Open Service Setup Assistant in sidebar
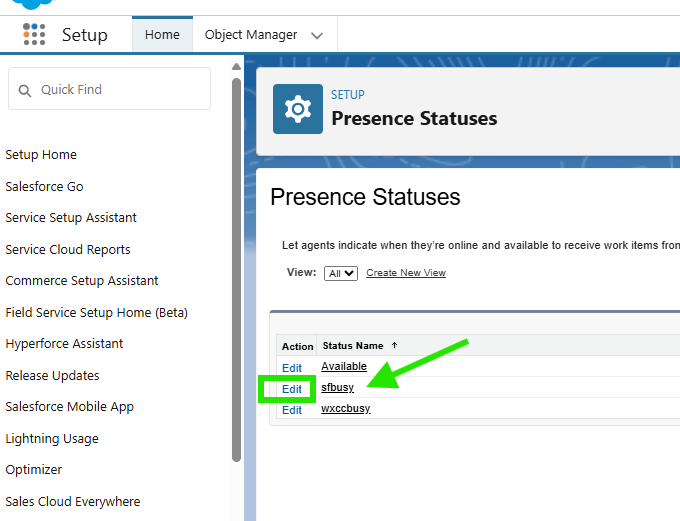680x521 pixels. pos(71,217)
